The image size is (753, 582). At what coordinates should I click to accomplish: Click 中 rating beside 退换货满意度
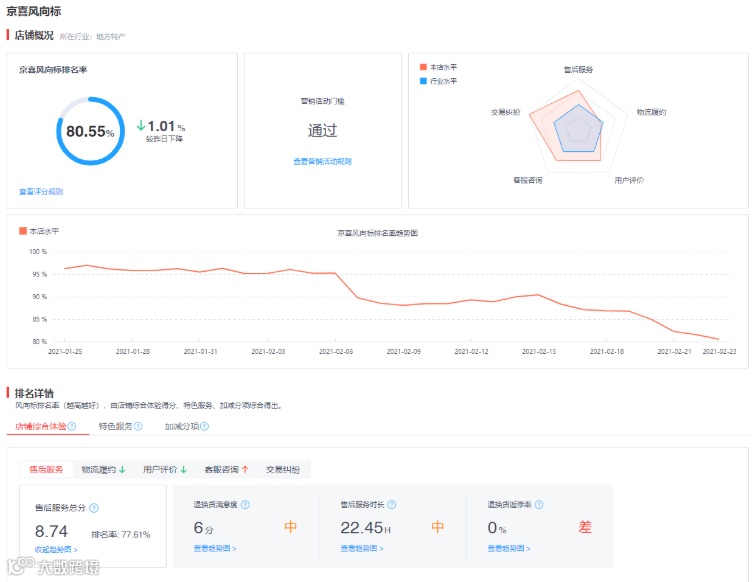click(x=291, y=527)
